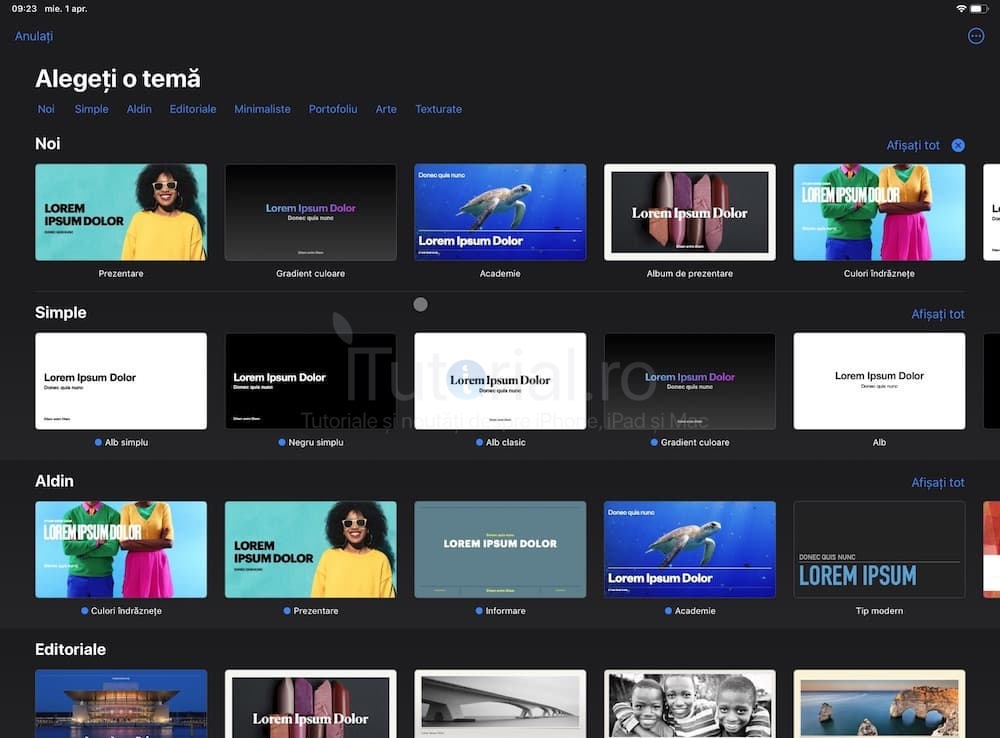Click the Tip modern label text
Viewport: 1000px width, 738px height.
coord(879,611)
